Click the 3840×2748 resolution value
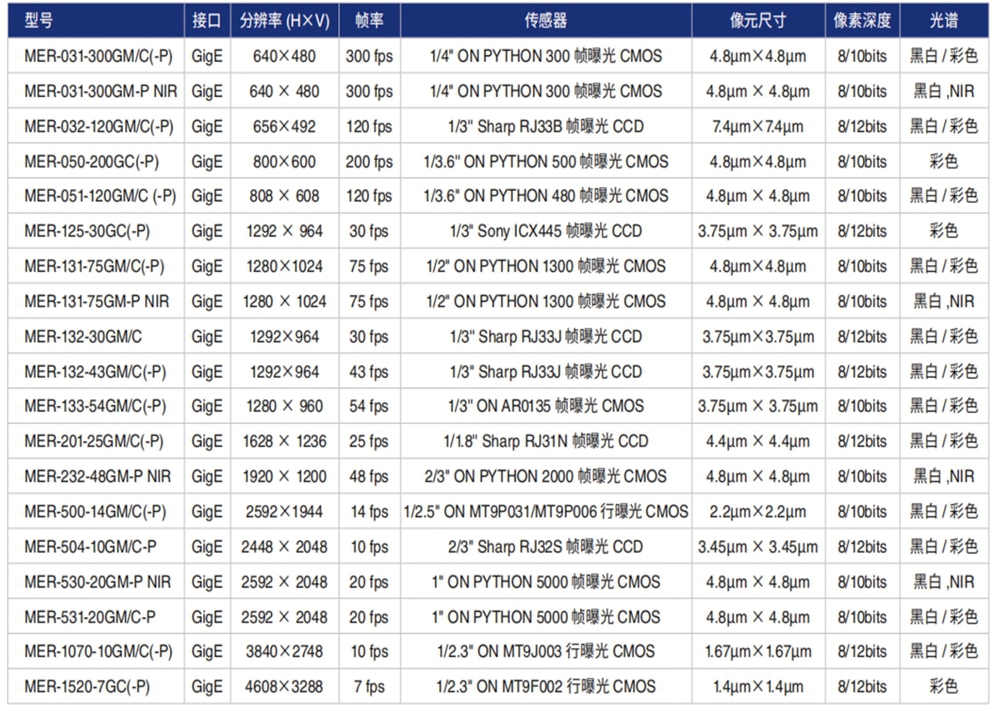The image size is (1000, 711). (x=285, y=652)
